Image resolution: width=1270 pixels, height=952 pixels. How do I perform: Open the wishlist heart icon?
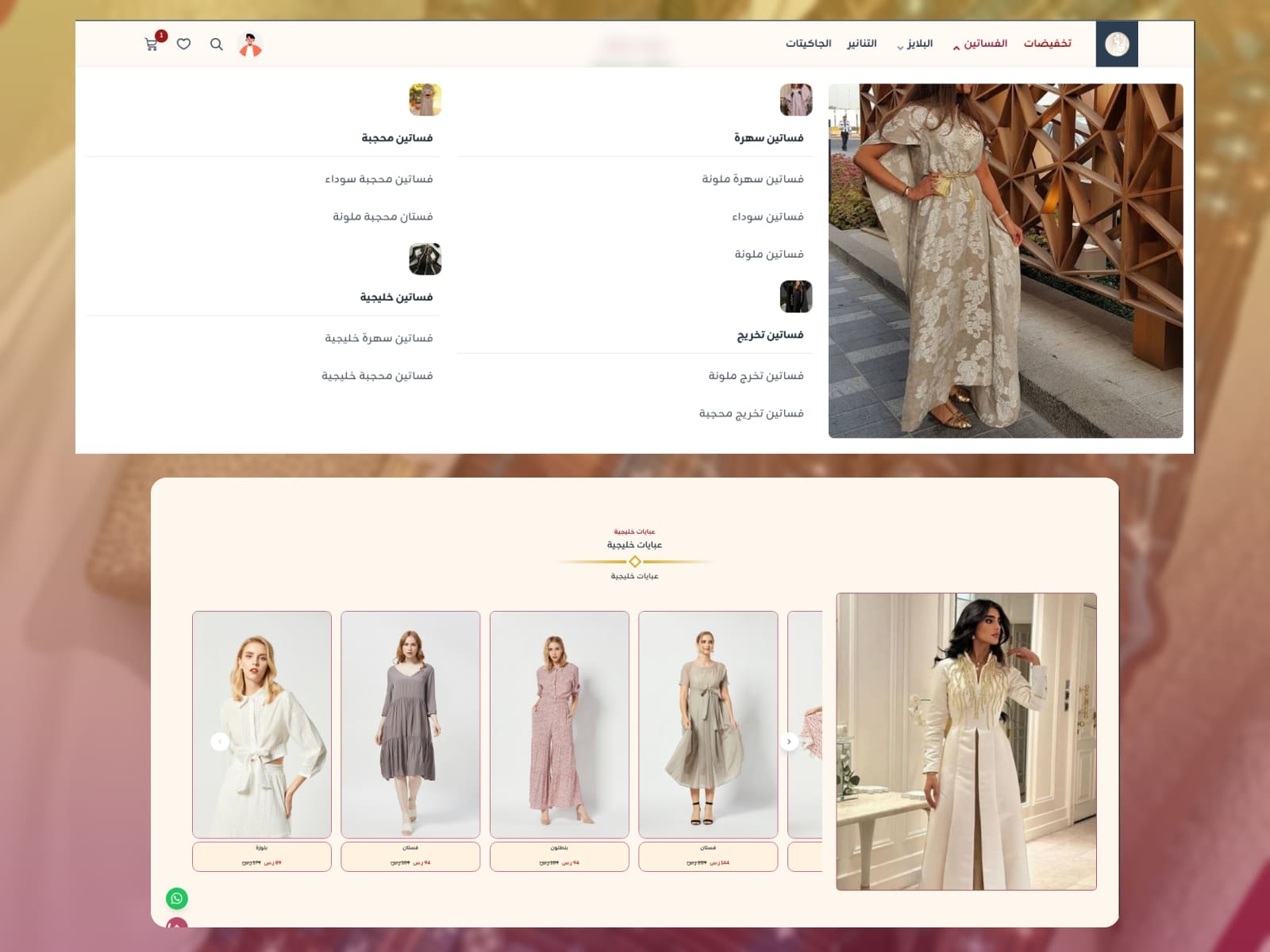point(183,44)
